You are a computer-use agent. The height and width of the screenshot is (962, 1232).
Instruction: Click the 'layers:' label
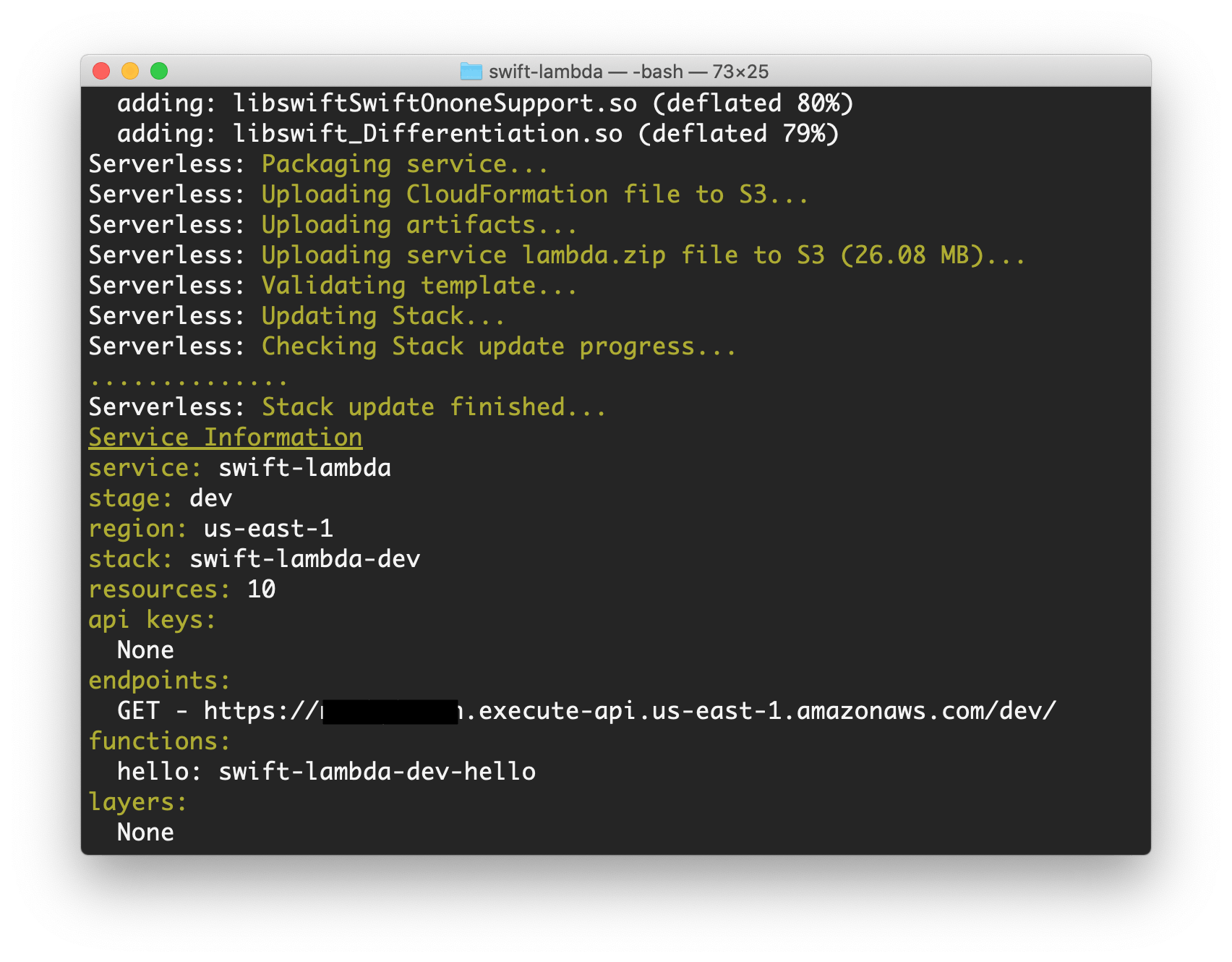pyautogui.click(x=137, y=802)
